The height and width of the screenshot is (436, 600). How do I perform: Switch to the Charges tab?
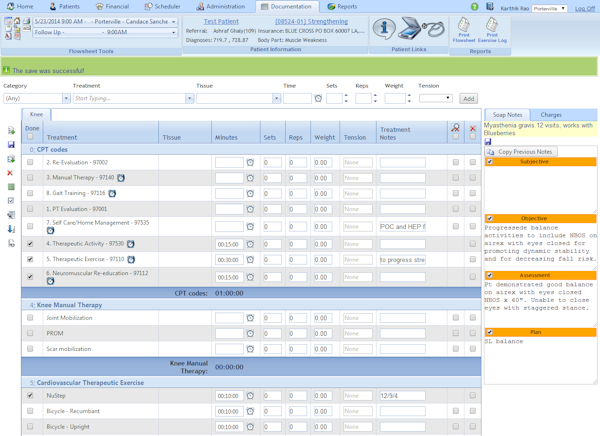coord(551,114)
